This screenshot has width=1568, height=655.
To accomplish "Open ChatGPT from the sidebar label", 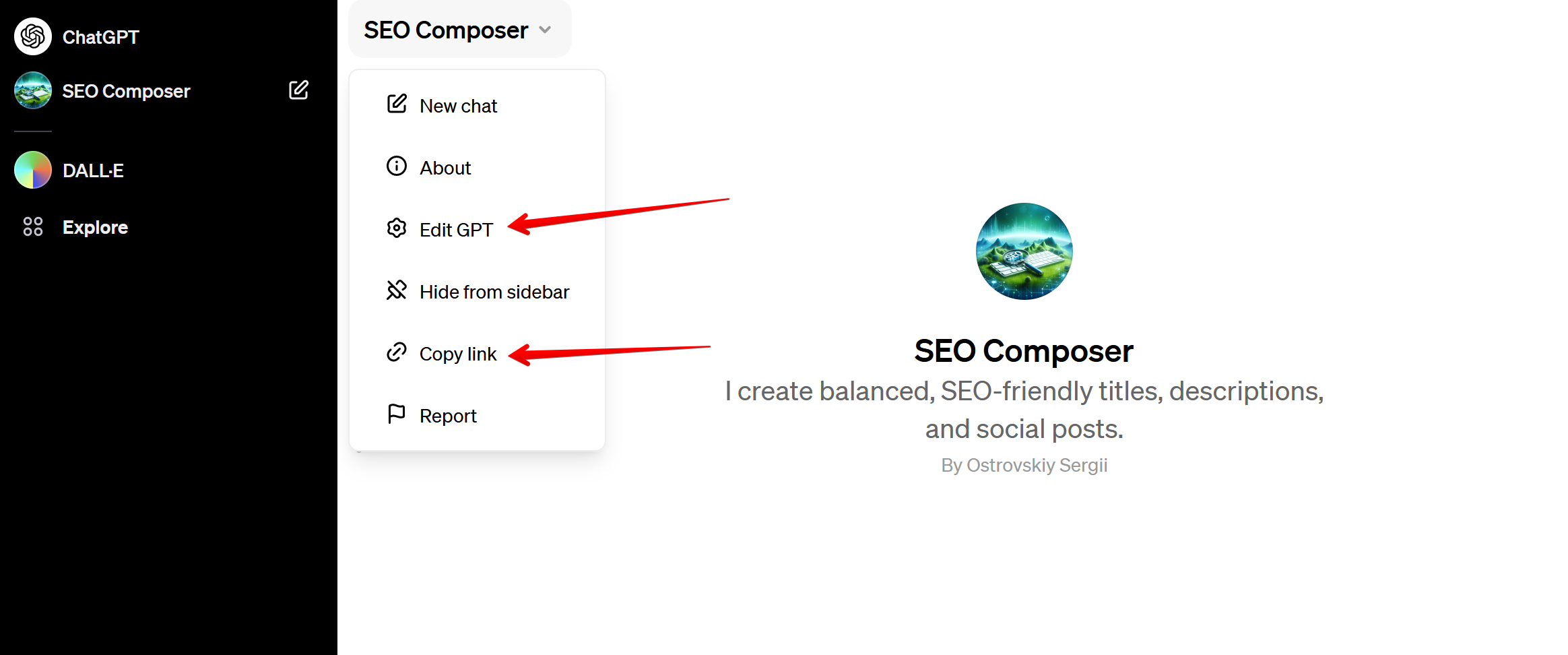I will coord(100,37).
